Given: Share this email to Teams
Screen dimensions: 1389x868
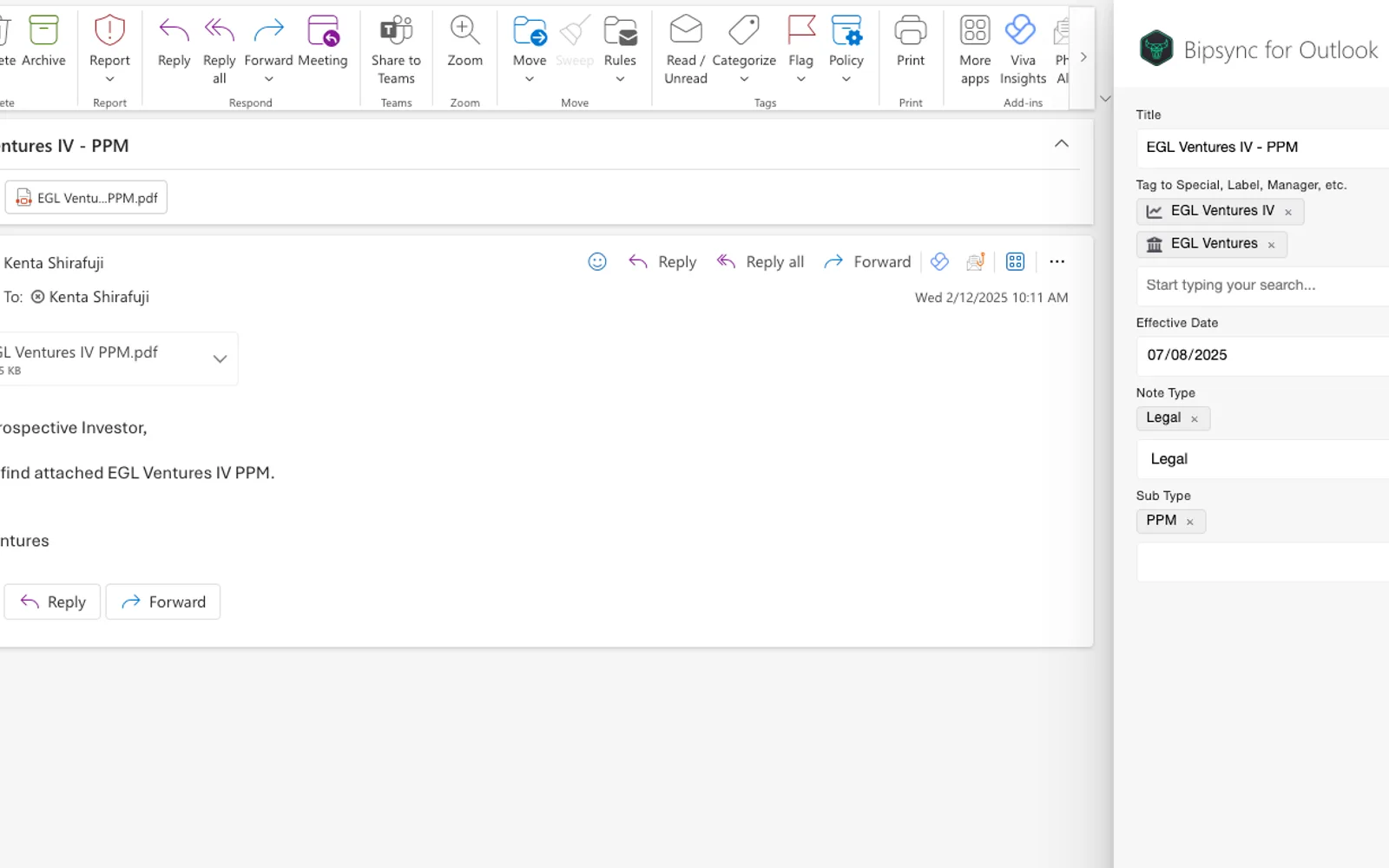Looking at the screenshot, I should click(396, 49).
